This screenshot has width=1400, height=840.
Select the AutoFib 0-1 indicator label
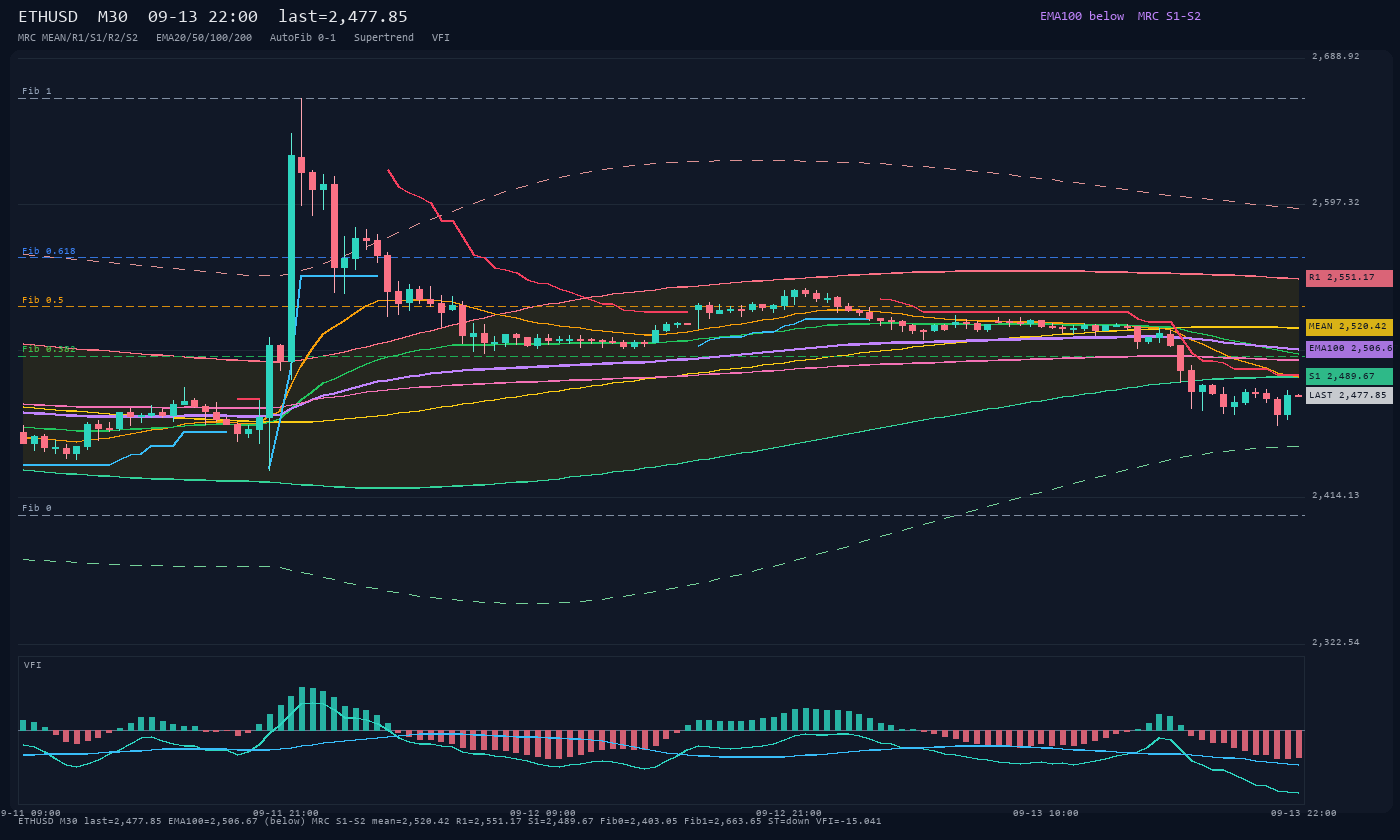303,38
